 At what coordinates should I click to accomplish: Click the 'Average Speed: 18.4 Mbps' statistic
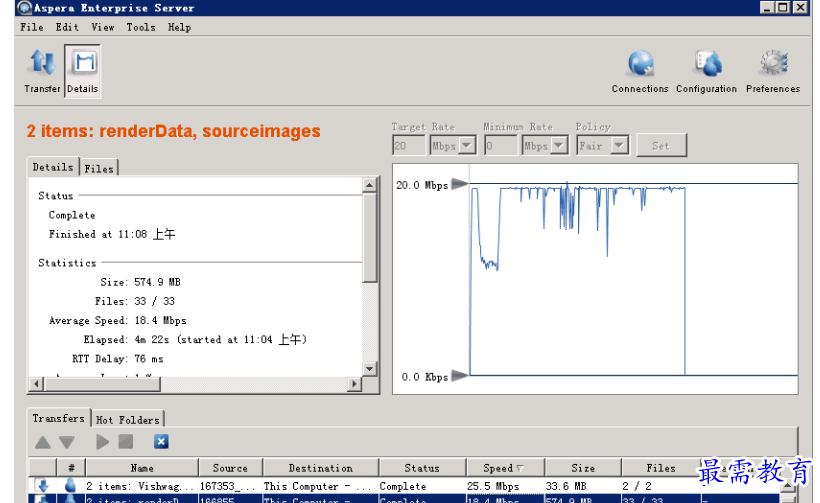pyautogui.click(x=118, y=321)
